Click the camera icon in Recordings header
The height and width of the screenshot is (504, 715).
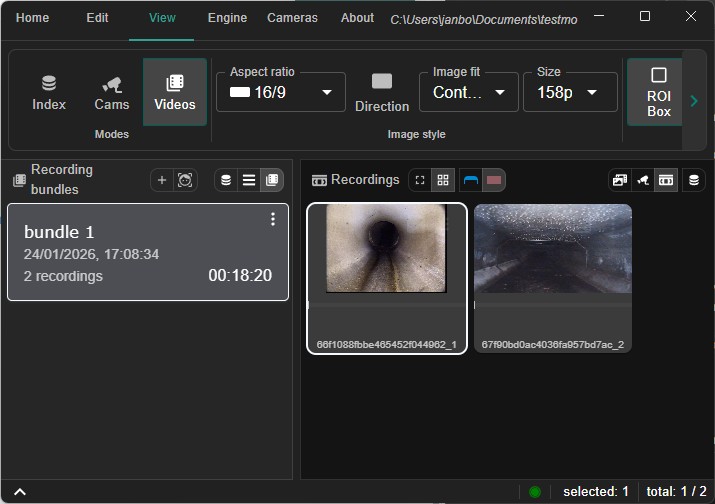643,180
